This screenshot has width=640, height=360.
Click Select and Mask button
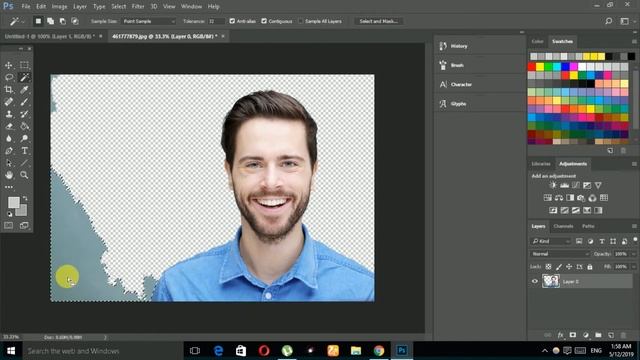[378, 21]
